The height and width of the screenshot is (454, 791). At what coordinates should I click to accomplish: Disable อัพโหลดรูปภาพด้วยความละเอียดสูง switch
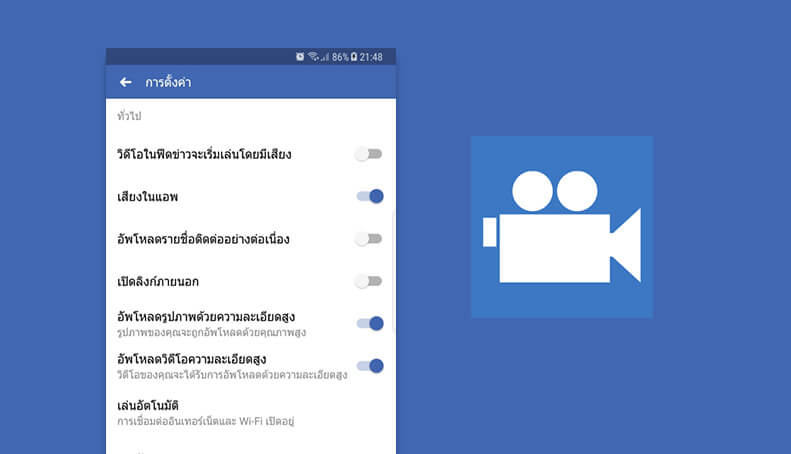coord(370,323)
